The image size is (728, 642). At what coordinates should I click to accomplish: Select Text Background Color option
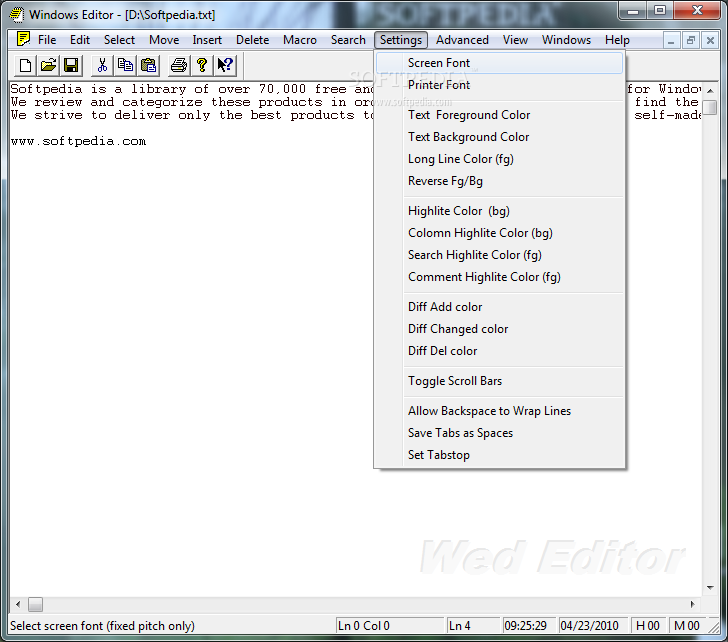point(499,137)
